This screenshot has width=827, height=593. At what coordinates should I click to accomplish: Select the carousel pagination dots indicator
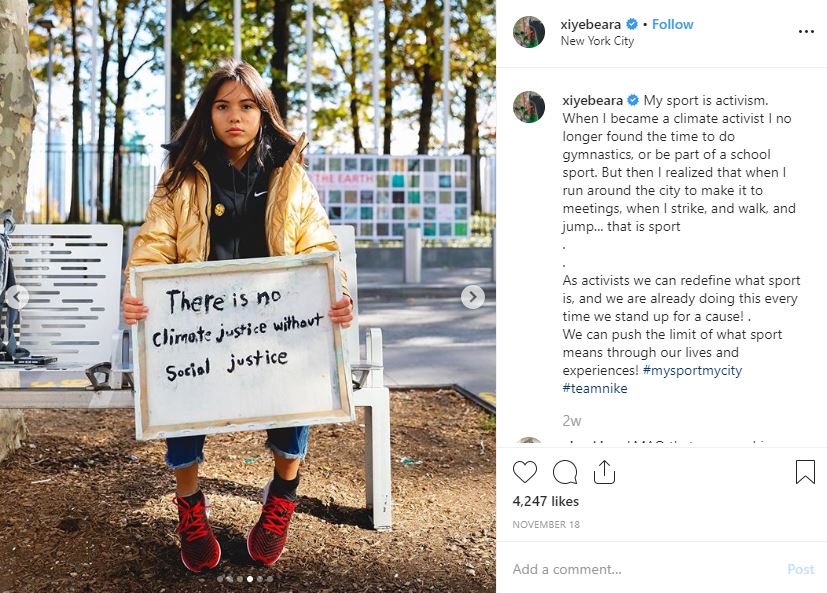245,579
